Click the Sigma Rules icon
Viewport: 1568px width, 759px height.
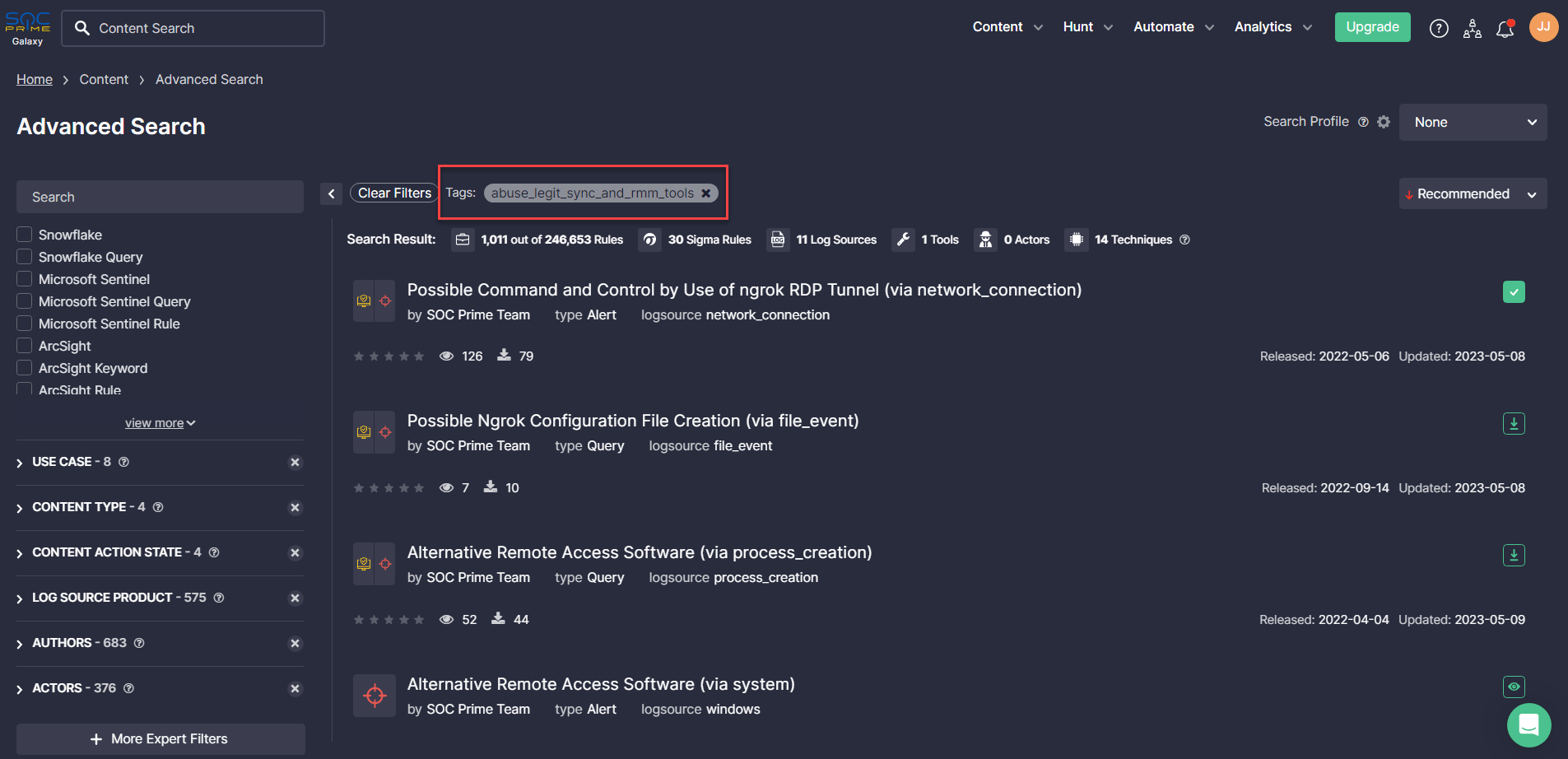649,240
